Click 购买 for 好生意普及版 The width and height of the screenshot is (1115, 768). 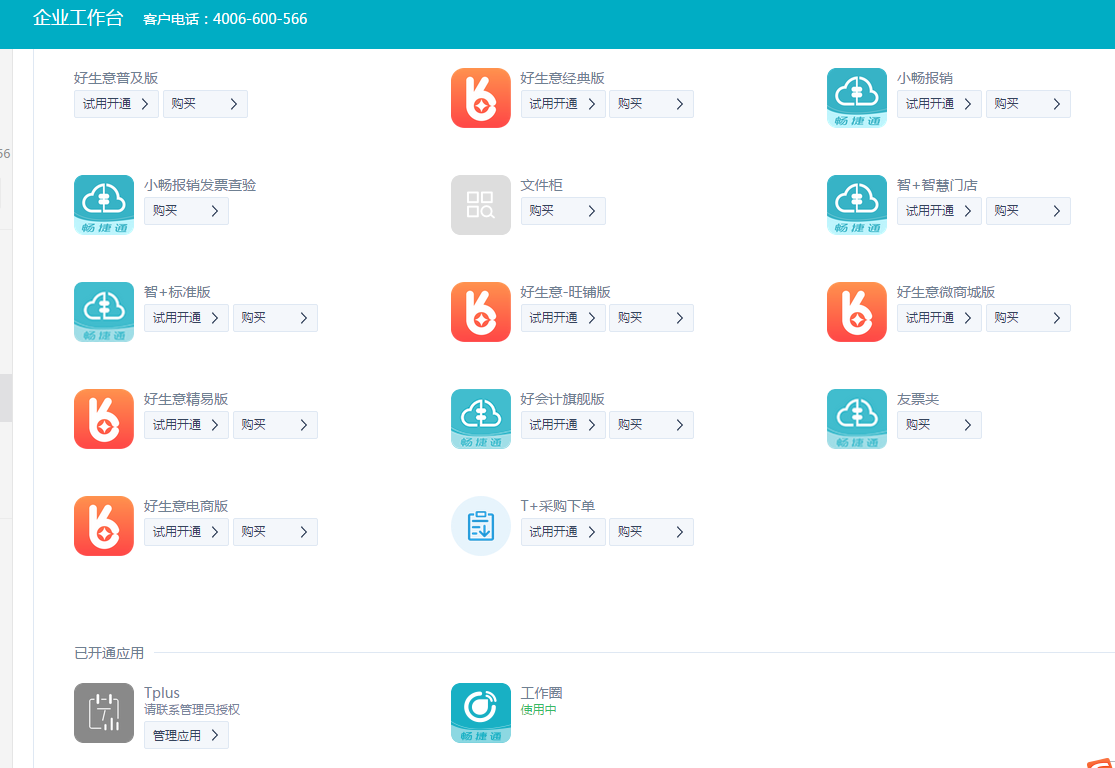pos(205,104)
